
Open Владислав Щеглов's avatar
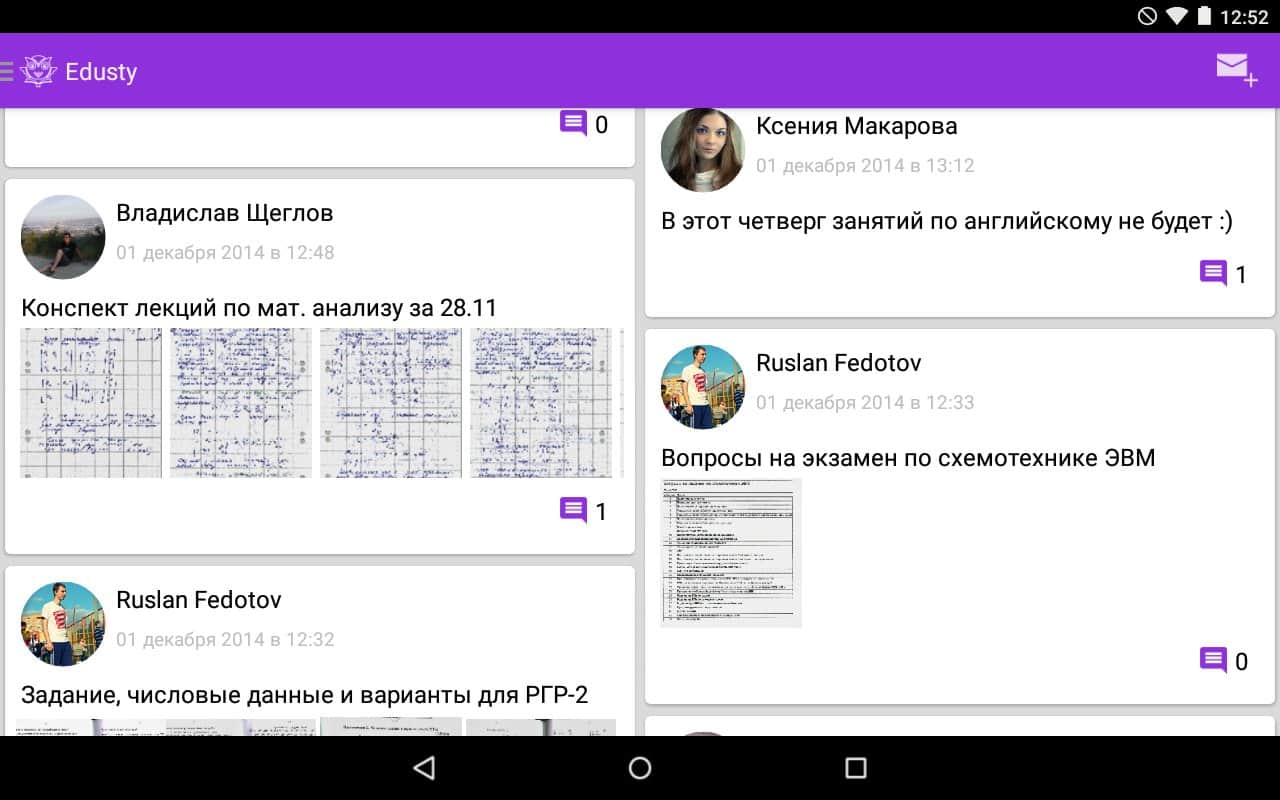pyautogui.click(x=63, y=236)
